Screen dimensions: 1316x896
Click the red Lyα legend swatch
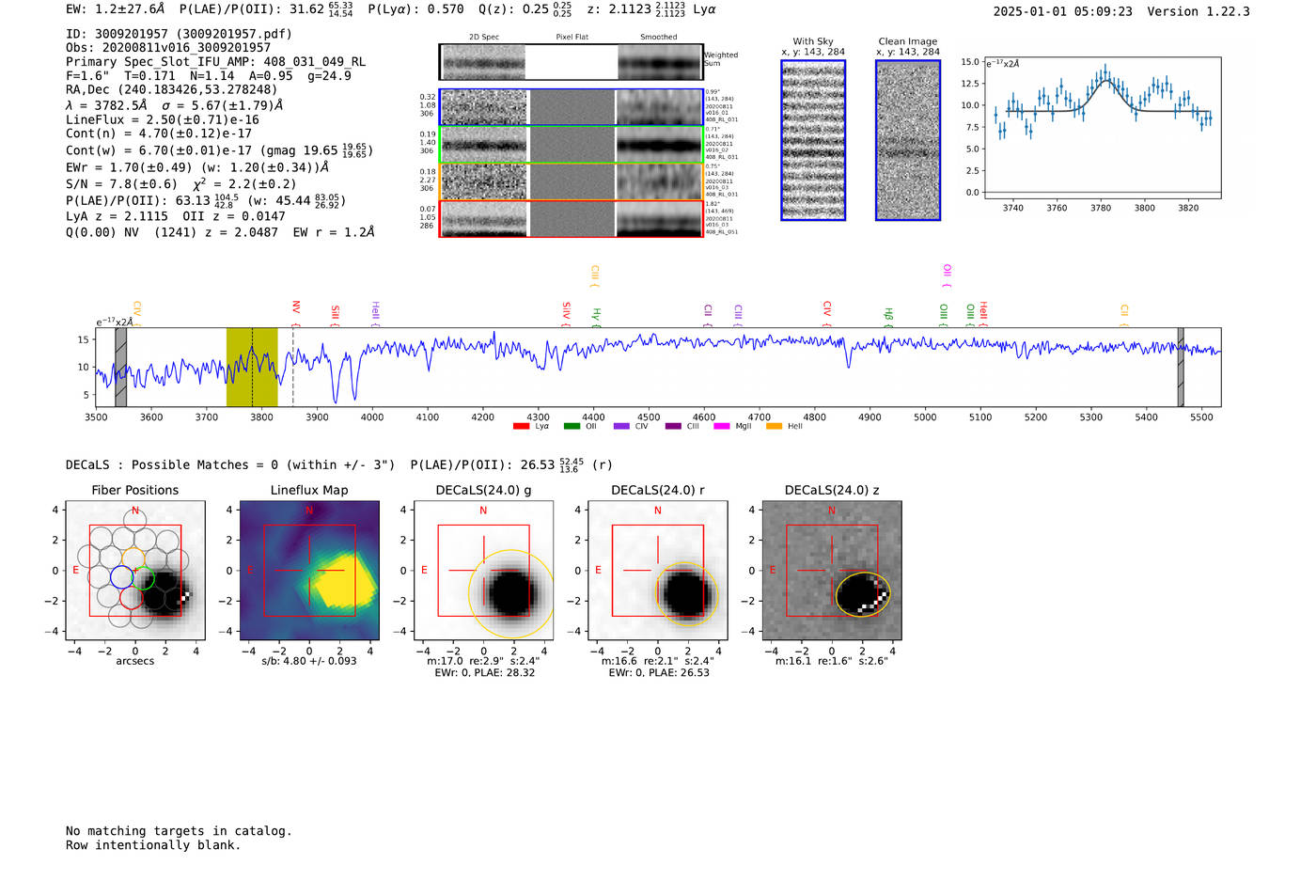pos(521,427)
